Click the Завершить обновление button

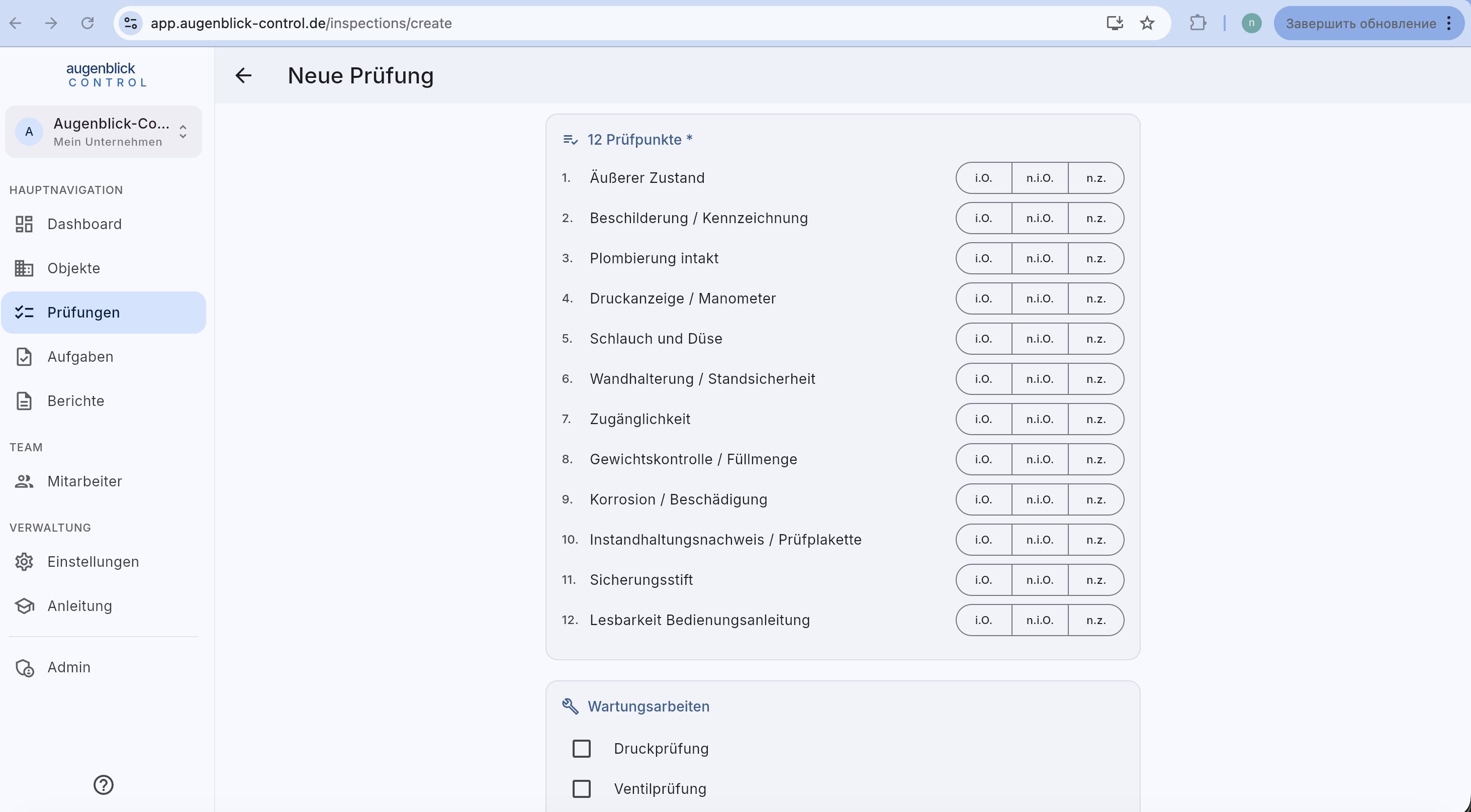click(1360, 24)
